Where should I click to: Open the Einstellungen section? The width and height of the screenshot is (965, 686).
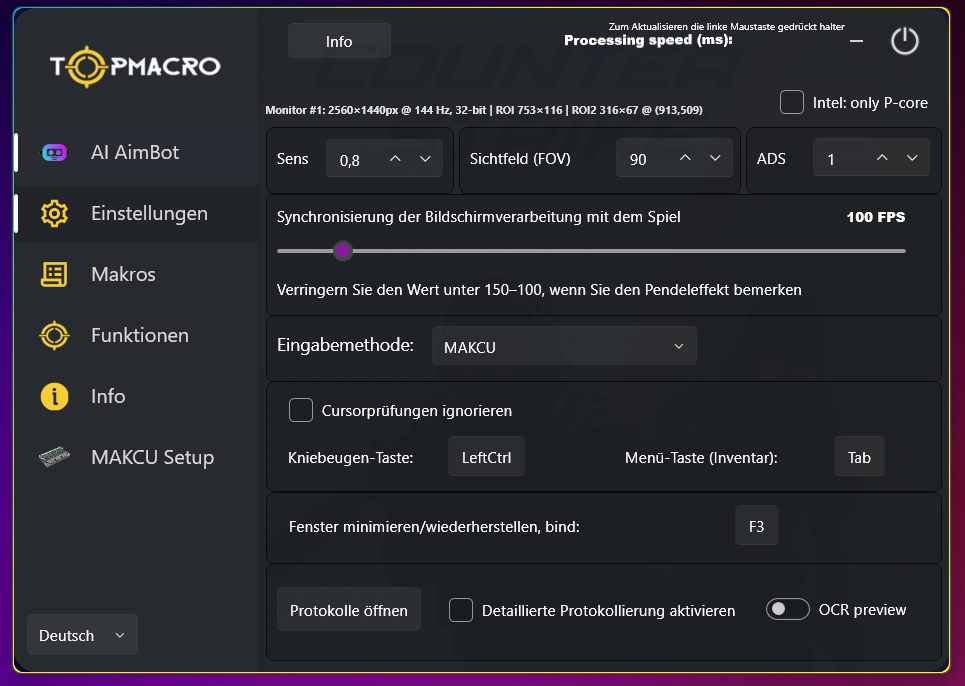(136, 213)
